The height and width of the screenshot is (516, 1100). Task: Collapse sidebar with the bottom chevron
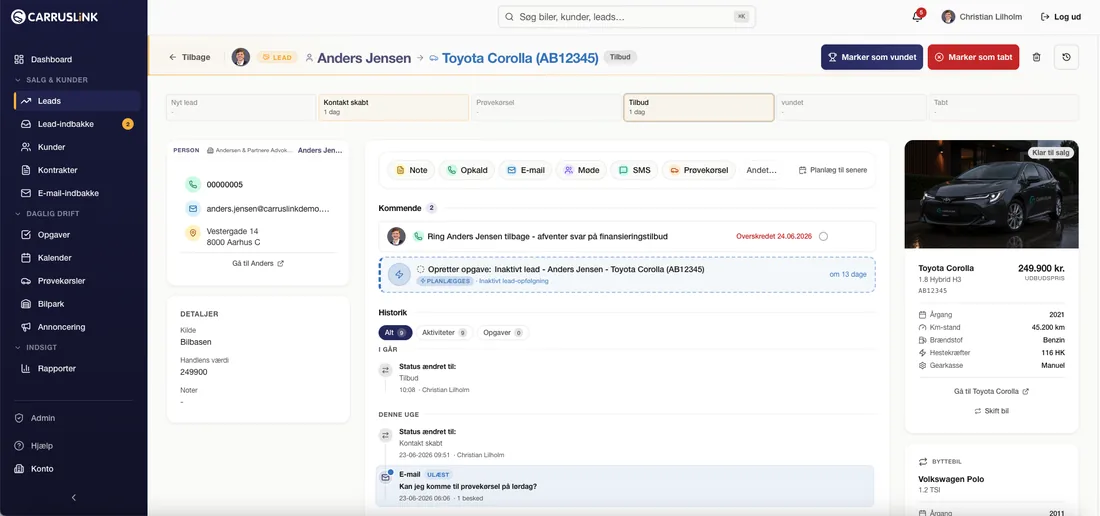tap(74, 498)
